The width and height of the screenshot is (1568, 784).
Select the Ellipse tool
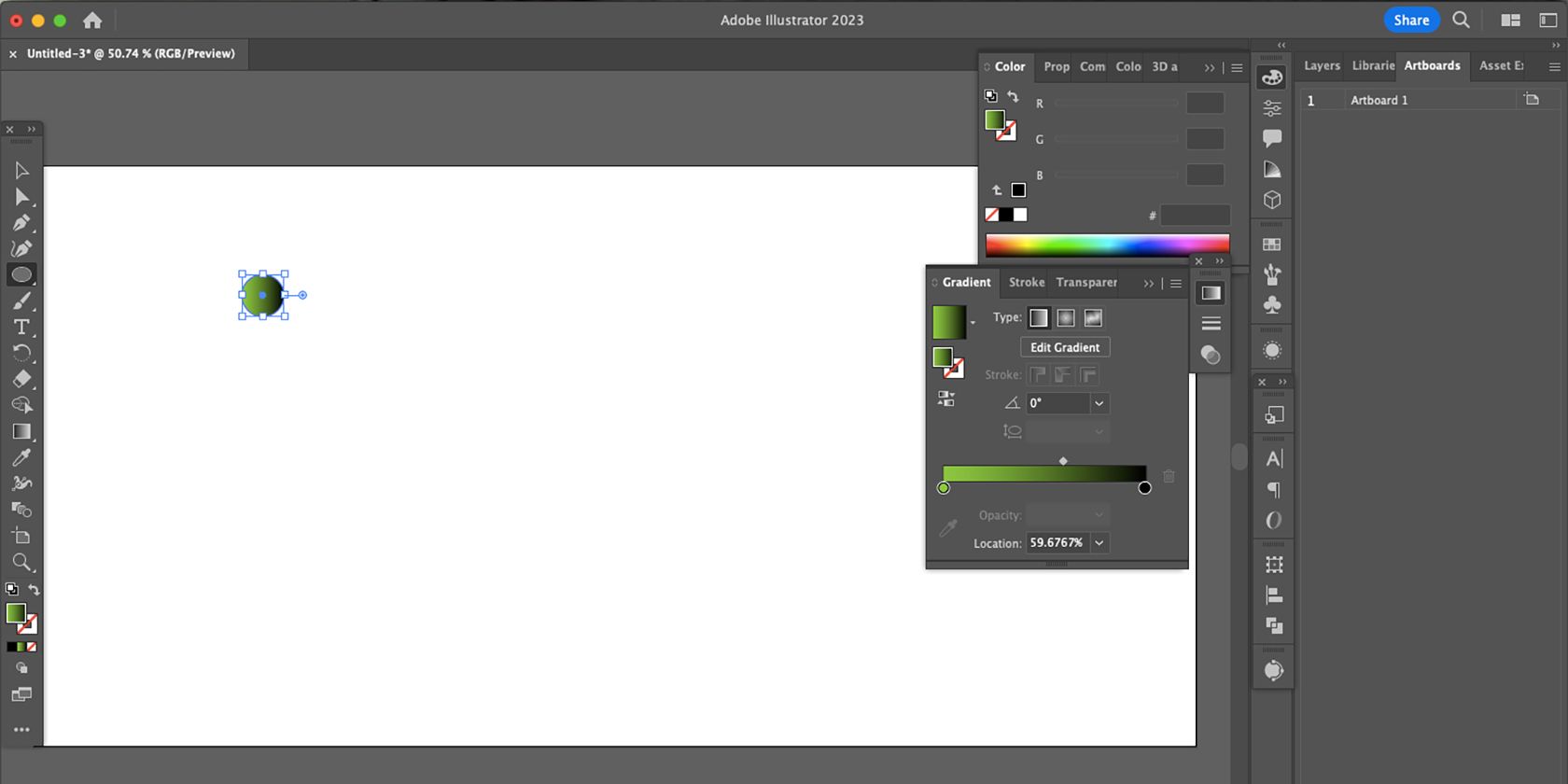coord(21,274)
